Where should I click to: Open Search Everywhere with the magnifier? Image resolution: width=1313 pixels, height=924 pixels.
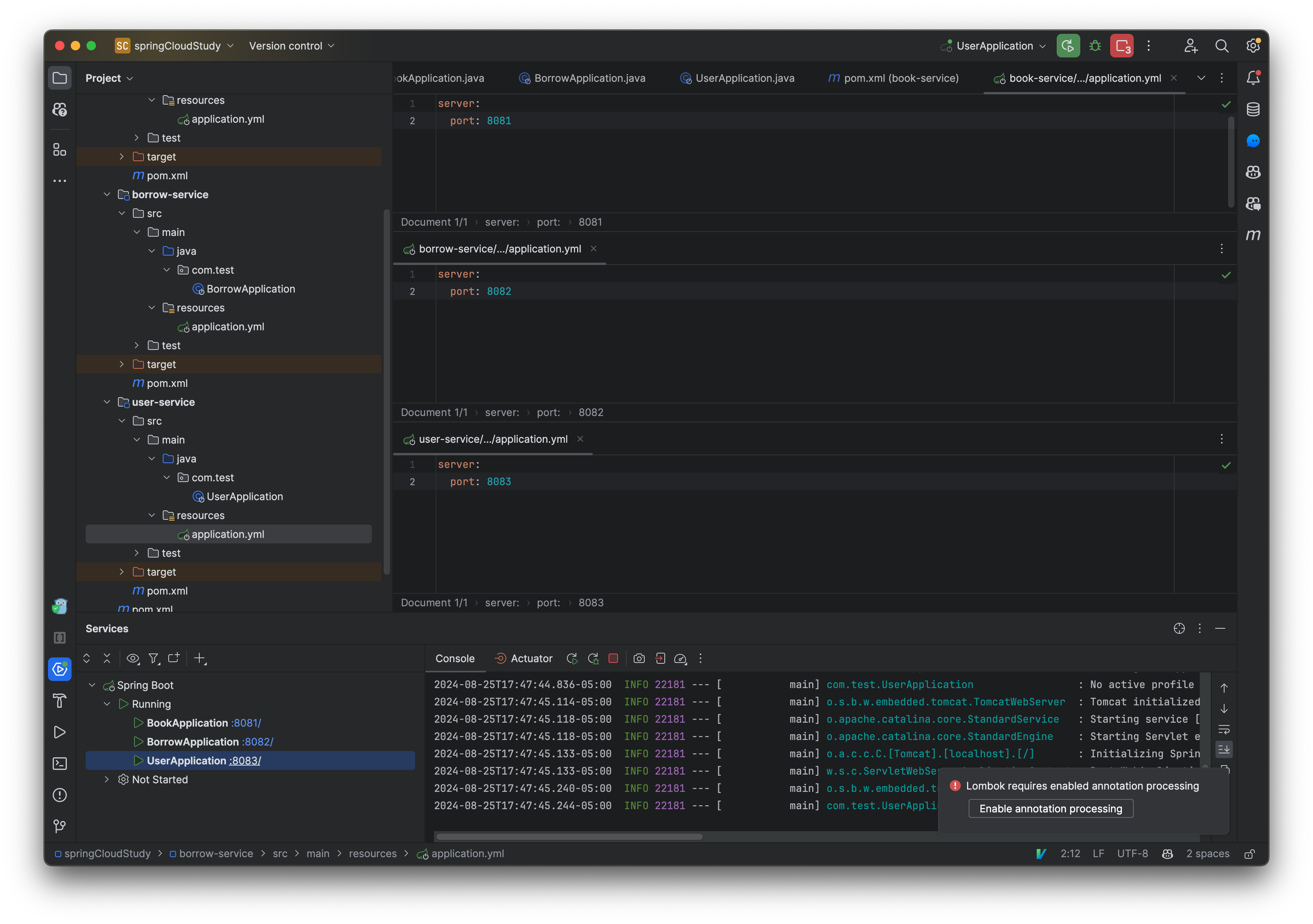[x=1222, y=46]
